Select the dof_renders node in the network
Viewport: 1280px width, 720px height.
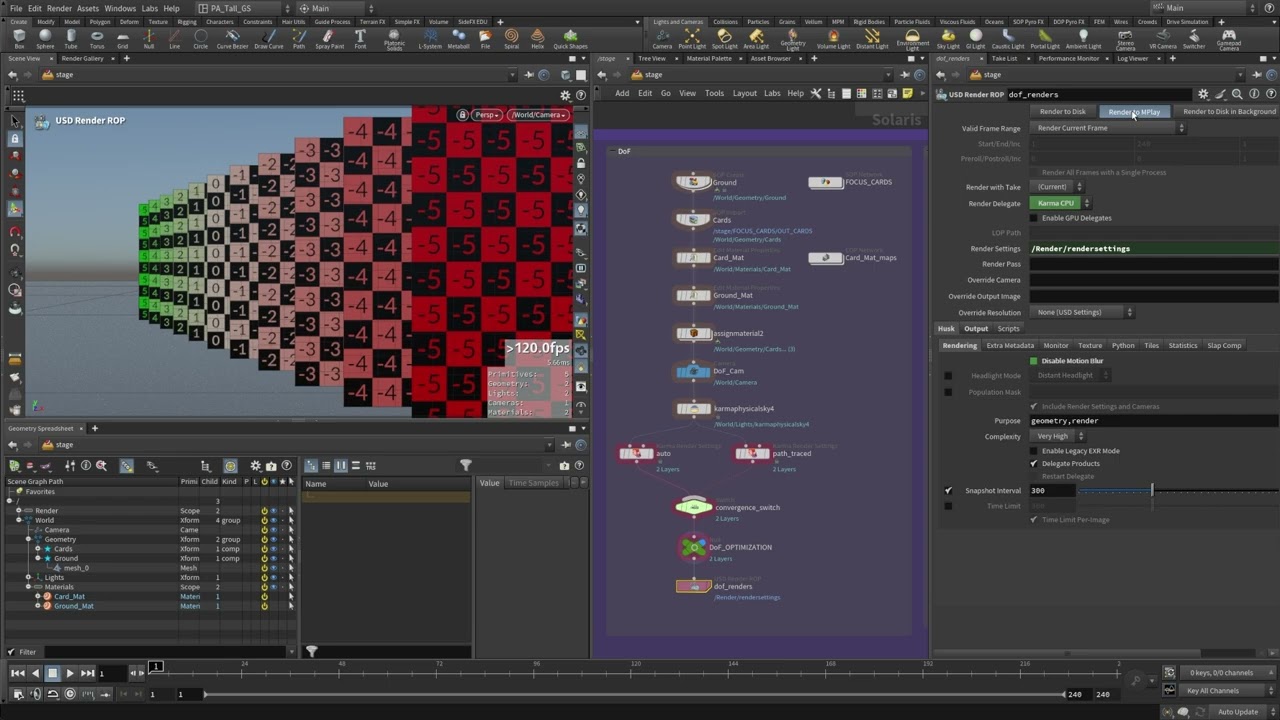click(694, 586)
